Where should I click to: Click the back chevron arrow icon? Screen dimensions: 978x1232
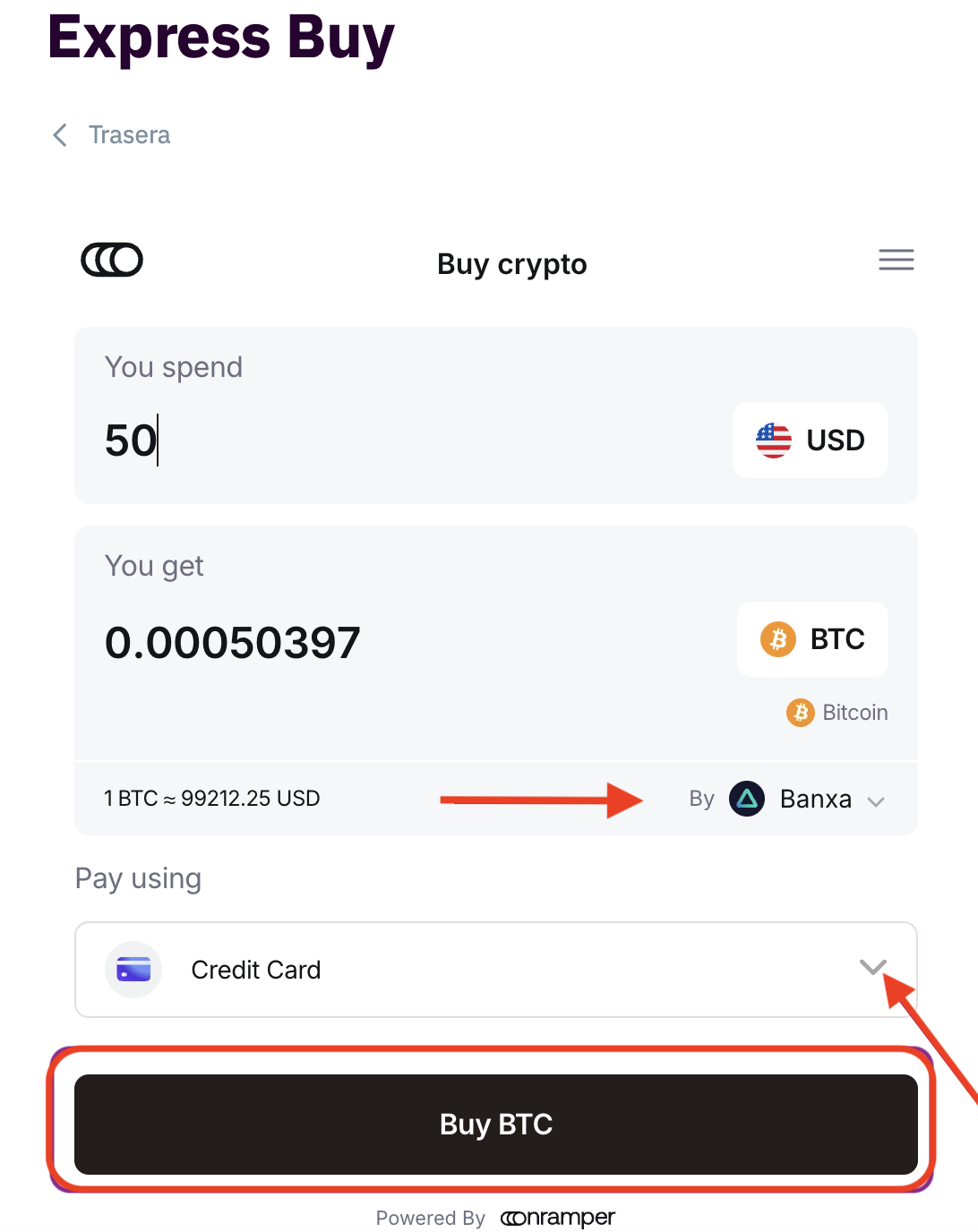(60, 135)
